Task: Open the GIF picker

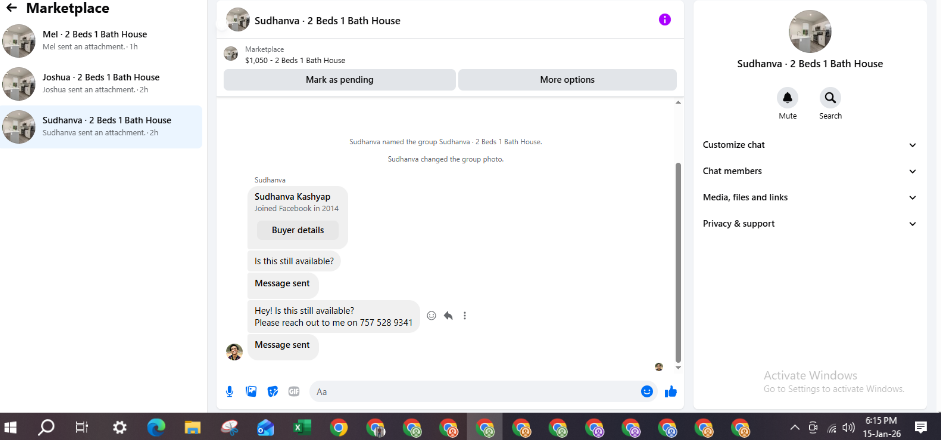Action: pyautogui.click(x=293, y=391)
